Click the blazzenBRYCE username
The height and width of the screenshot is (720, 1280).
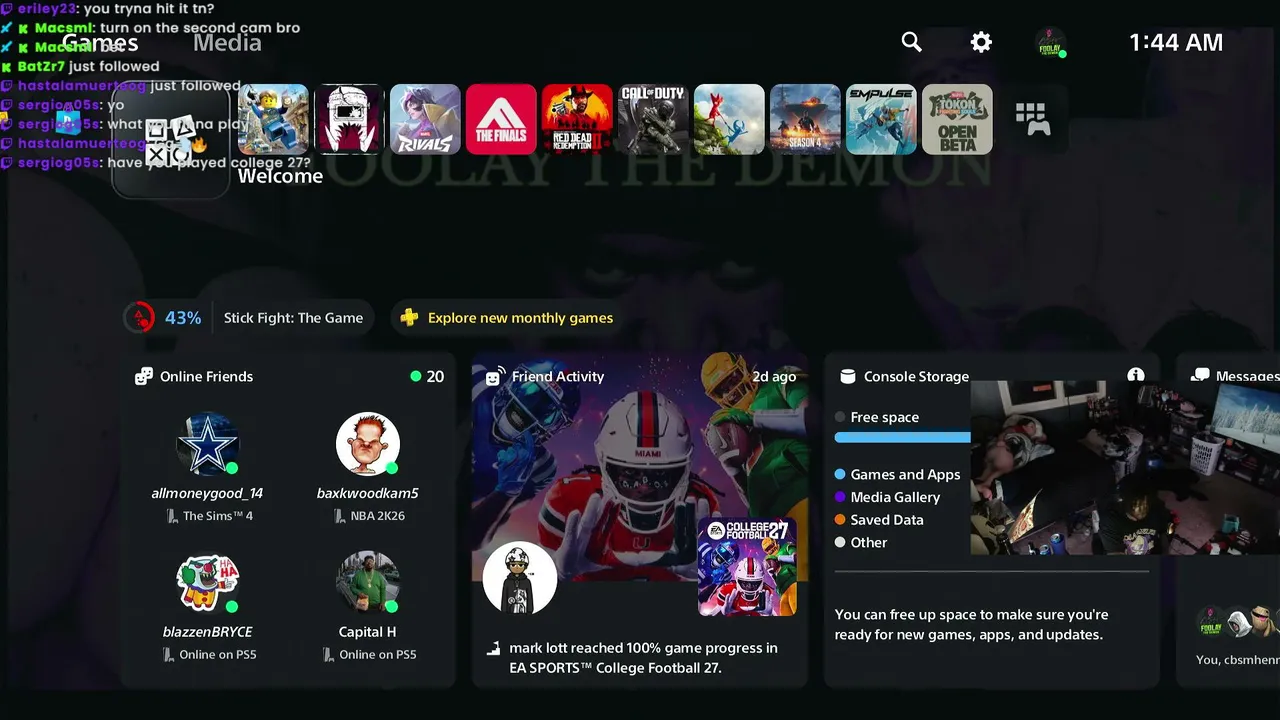(x=208, y=632)
